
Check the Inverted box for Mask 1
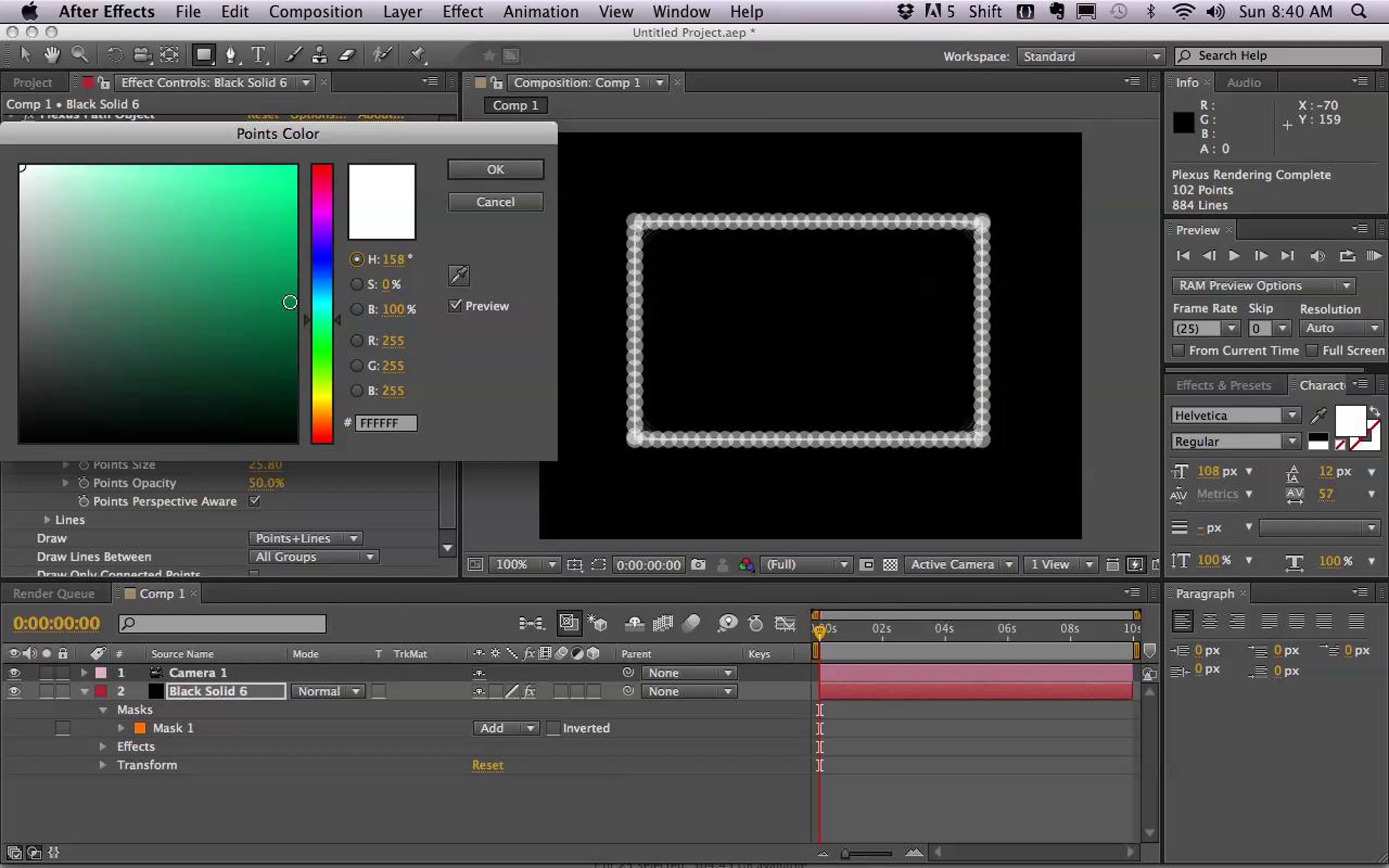click(x=553, y=728)
